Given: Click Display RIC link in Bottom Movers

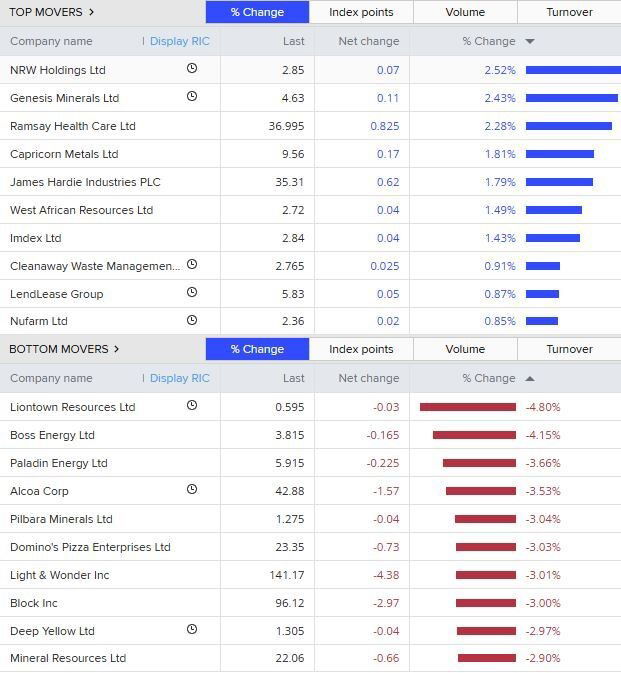Looking at the screenshot, I should (180, 378).
